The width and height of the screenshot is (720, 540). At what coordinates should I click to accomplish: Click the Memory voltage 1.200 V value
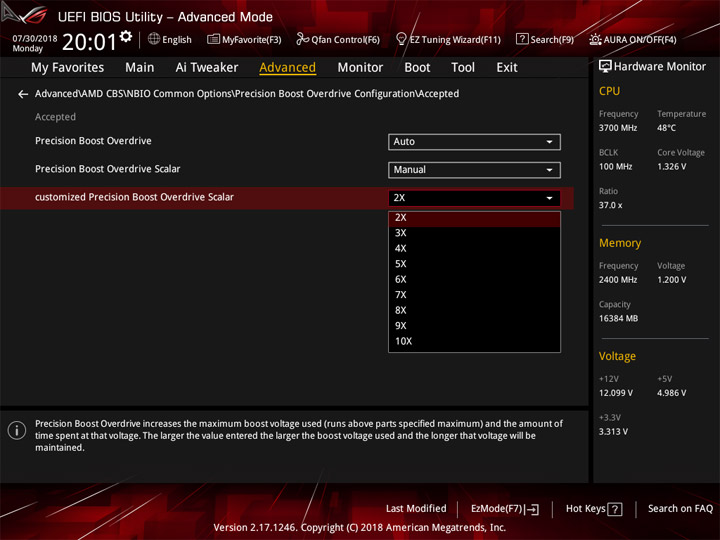point(671,280)
